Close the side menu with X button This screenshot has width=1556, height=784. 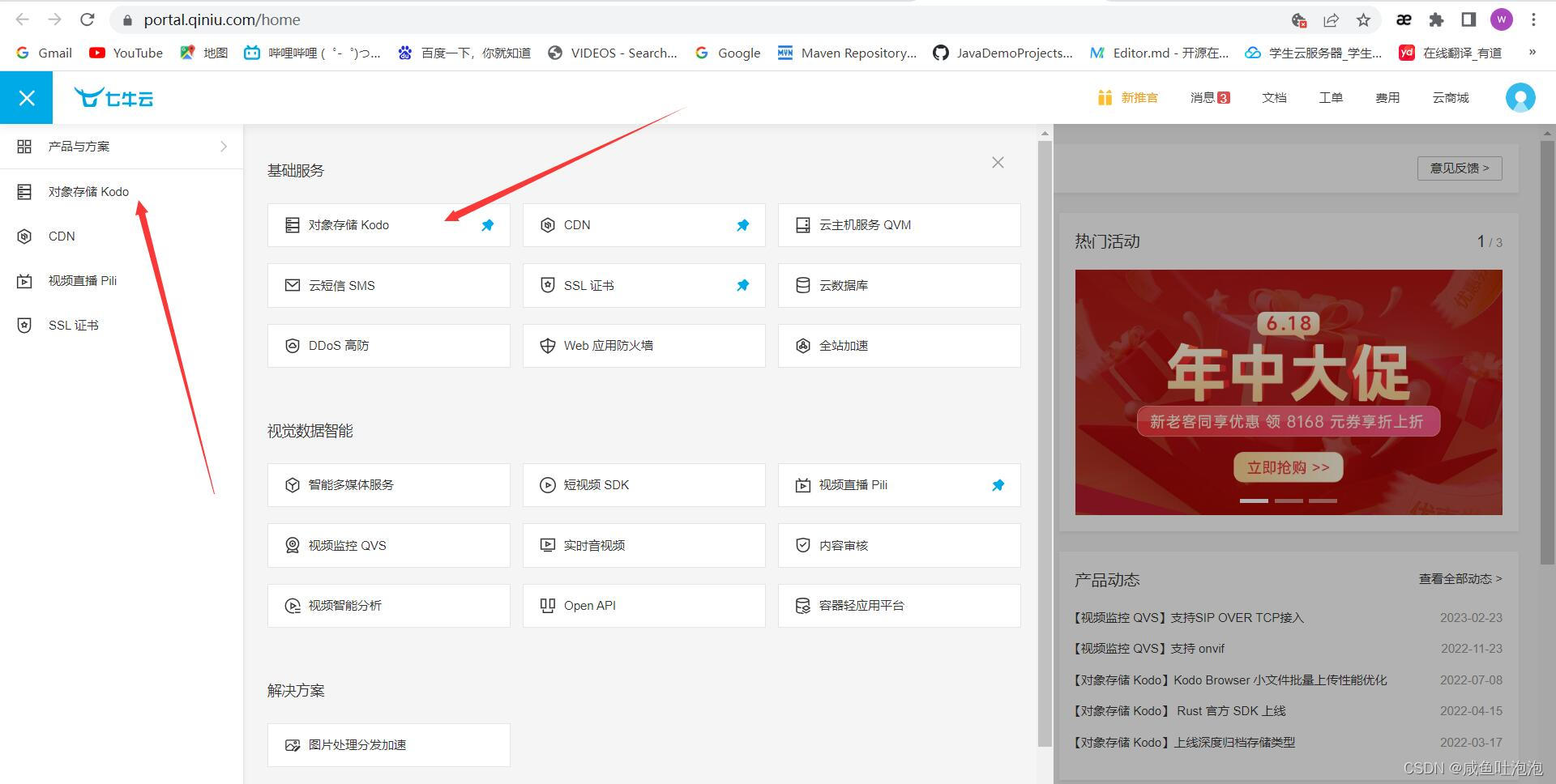coord(26,98)
